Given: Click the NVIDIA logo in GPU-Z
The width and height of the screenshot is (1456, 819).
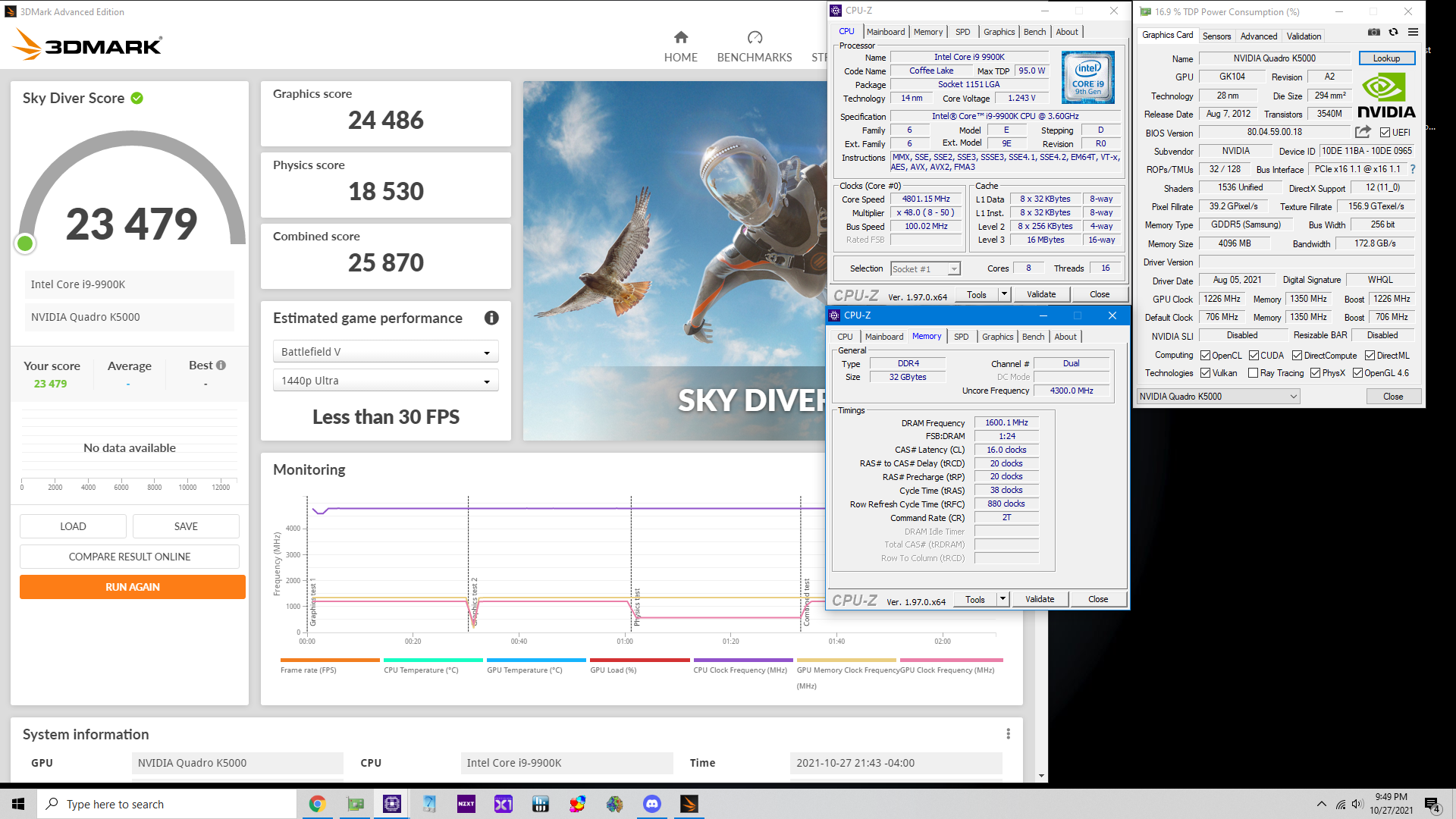Looking at the screenshot, I should pos(1385,96).
